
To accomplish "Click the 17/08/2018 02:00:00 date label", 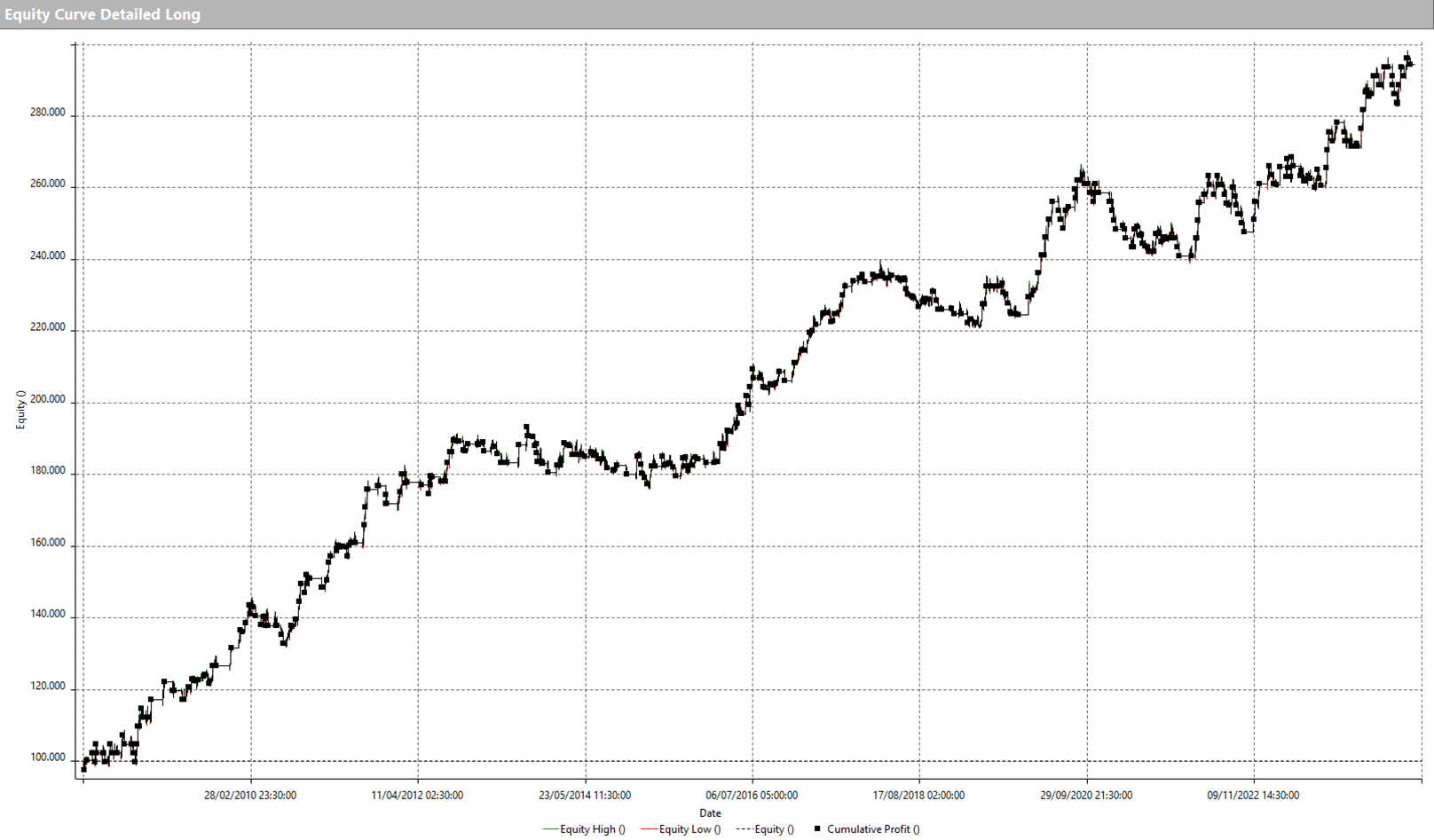I will click(x=918, y=796).
